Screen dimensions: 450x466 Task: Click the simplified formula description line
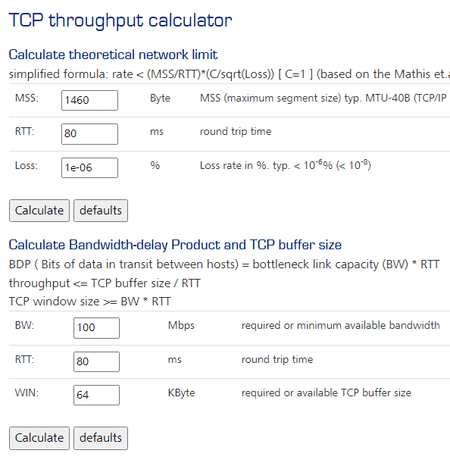229,74
